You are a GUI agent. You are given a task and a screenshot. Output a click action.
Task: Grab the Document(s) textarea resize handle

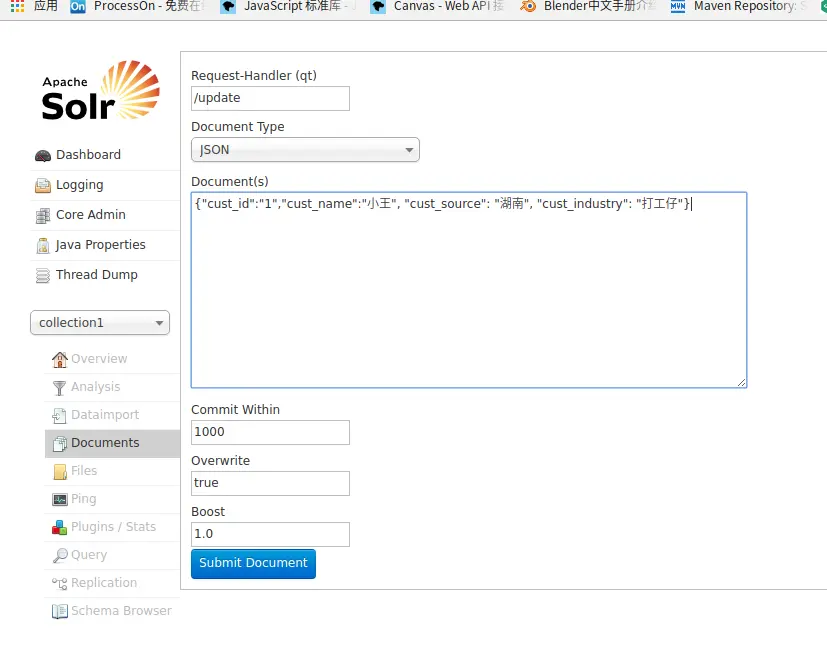(742, 383)
